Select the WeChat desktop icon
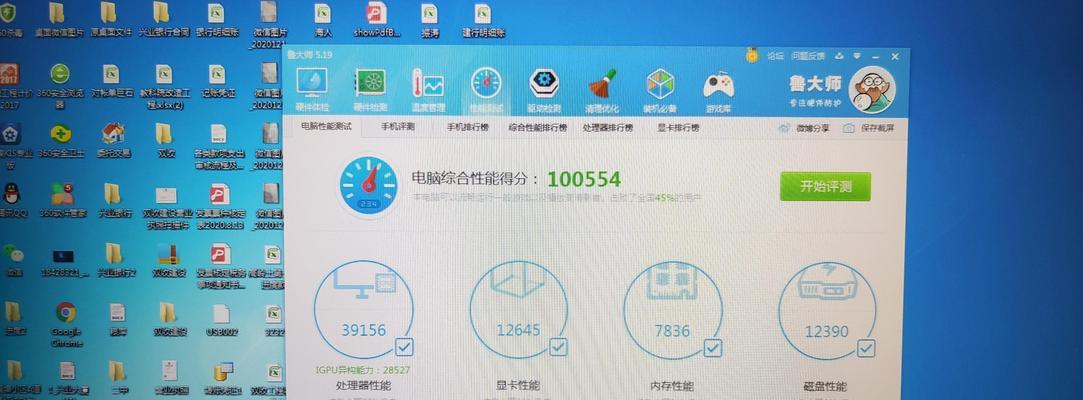This screenshot has width=1083, height=400. click(12, 260)
